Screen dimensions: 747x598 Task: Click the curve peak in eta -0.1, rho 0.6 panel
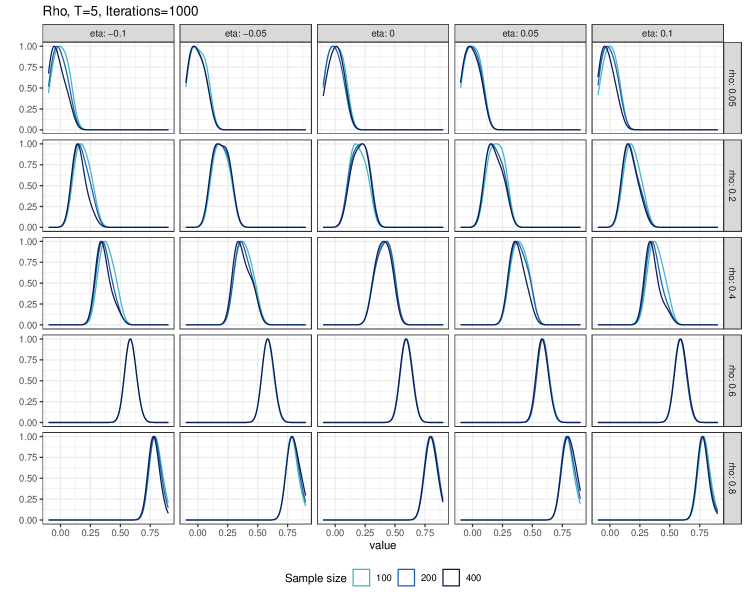tap(130, 340)
